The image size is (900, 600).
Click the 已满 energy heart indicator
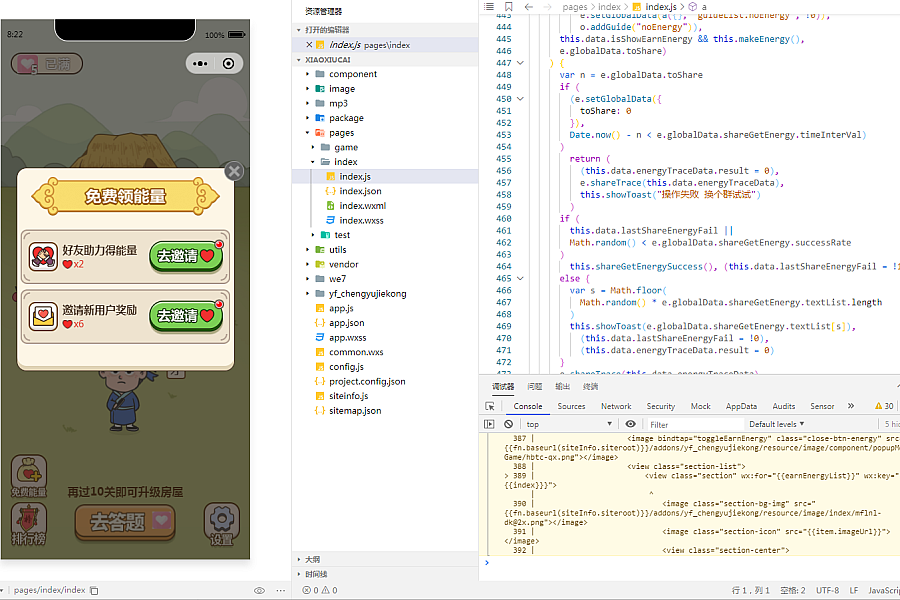pyautogui.click(x=47, y=64)
